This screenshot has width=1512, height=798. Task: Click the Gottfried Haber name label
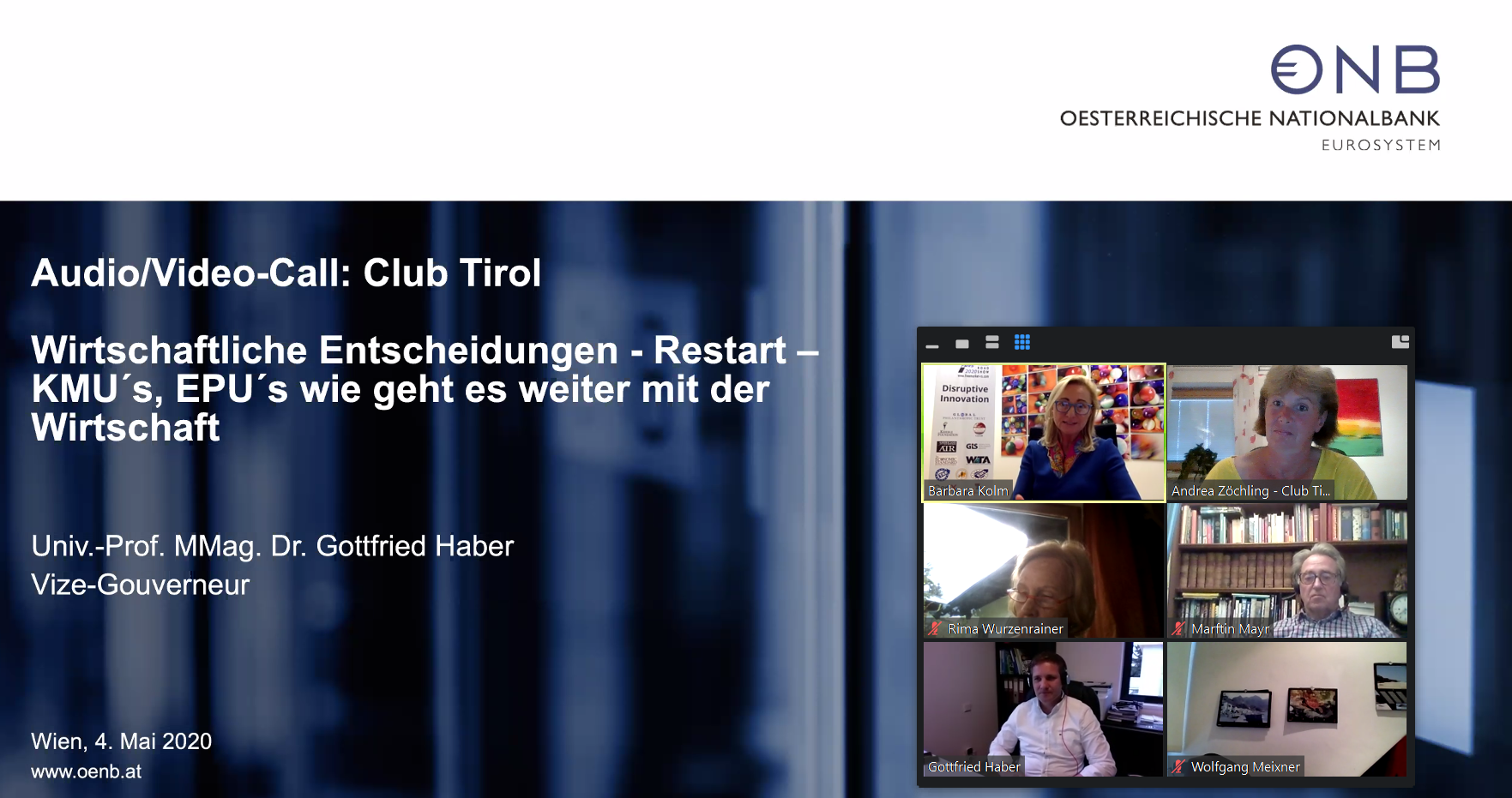974,767
